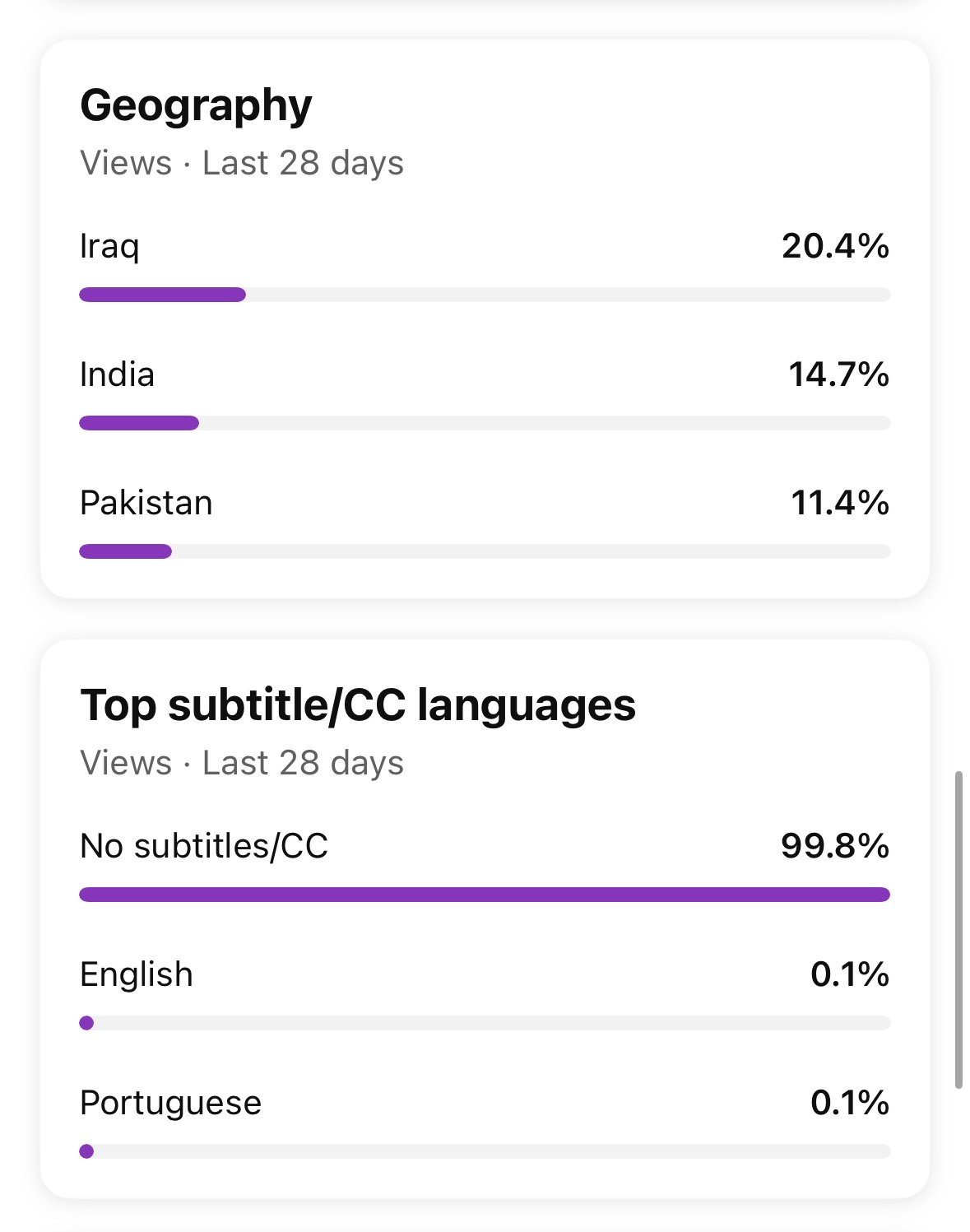Click the No subtitles/CC full progress bar

[485, 895]
